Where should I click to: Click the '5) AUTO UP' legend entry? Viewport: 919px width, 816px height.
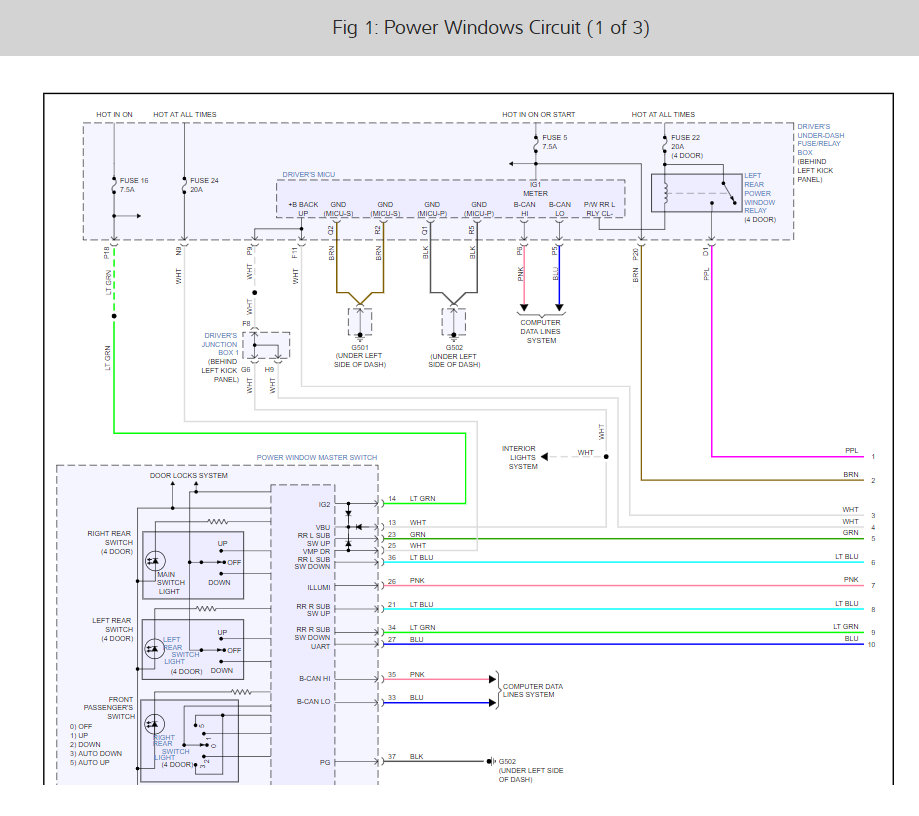pos(89,763)
